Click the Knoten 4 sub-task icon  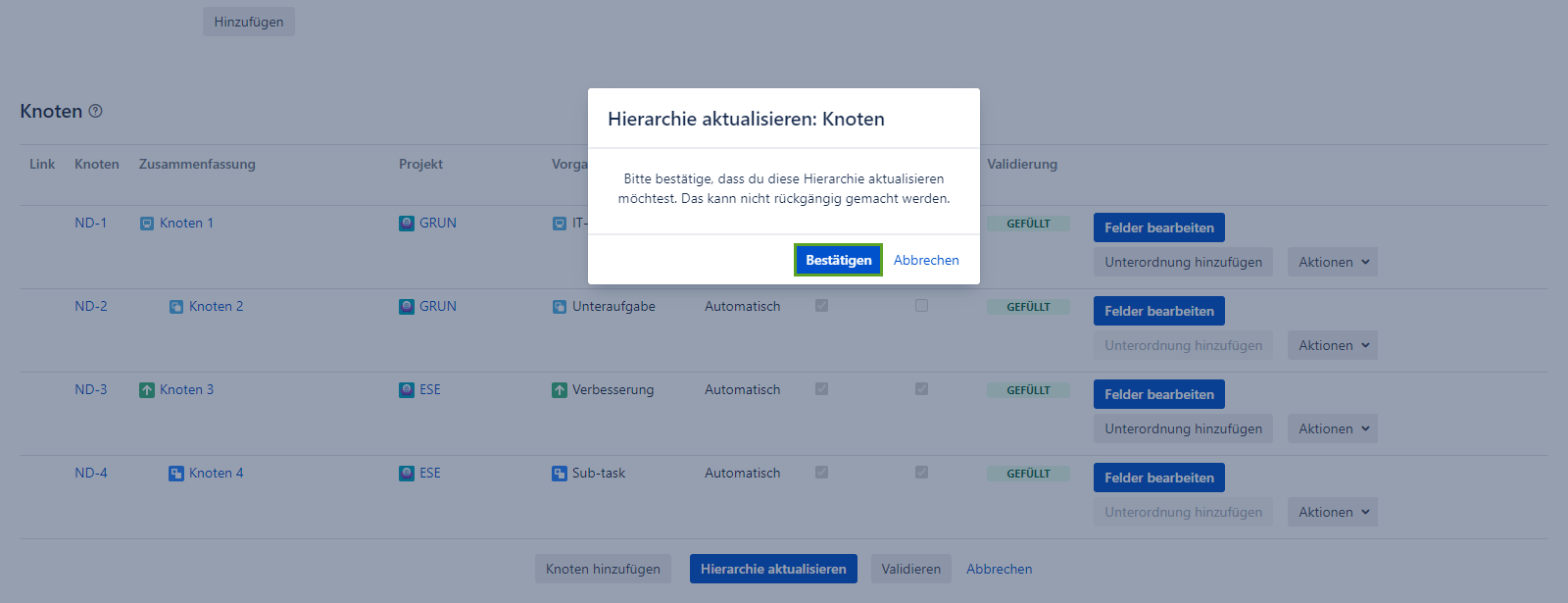(176, 474)
